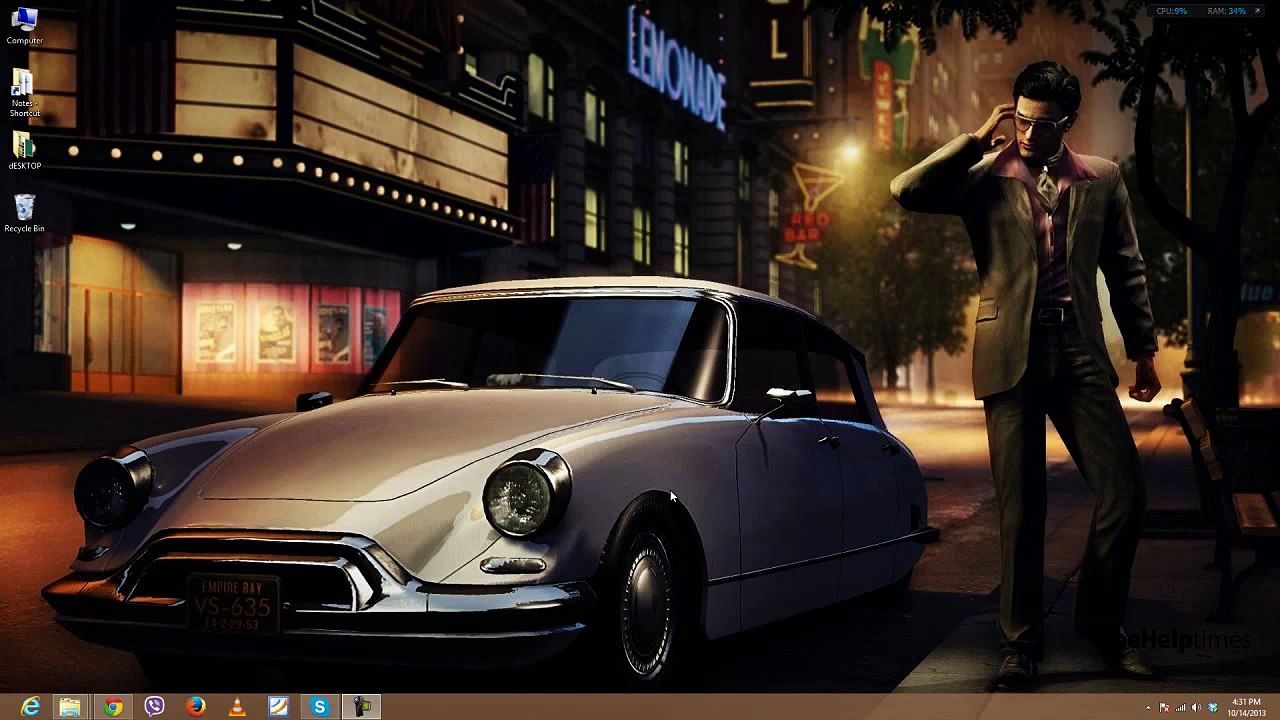
Task: Select the screen recorder taskbar icon
Action: pos(361,707)
